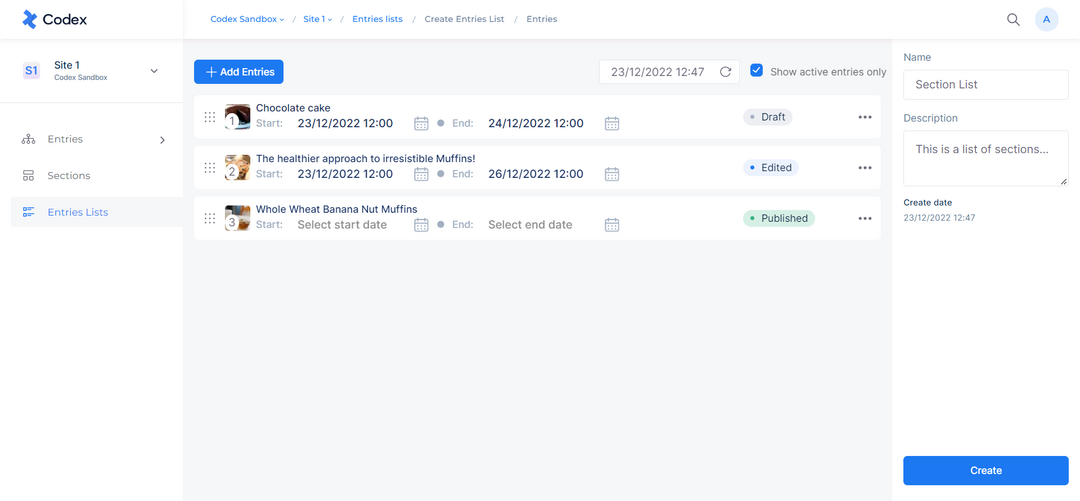Click the Entries Lists sidebar icon
Screen dimensions: 1080x501
(x=28, y=212)
